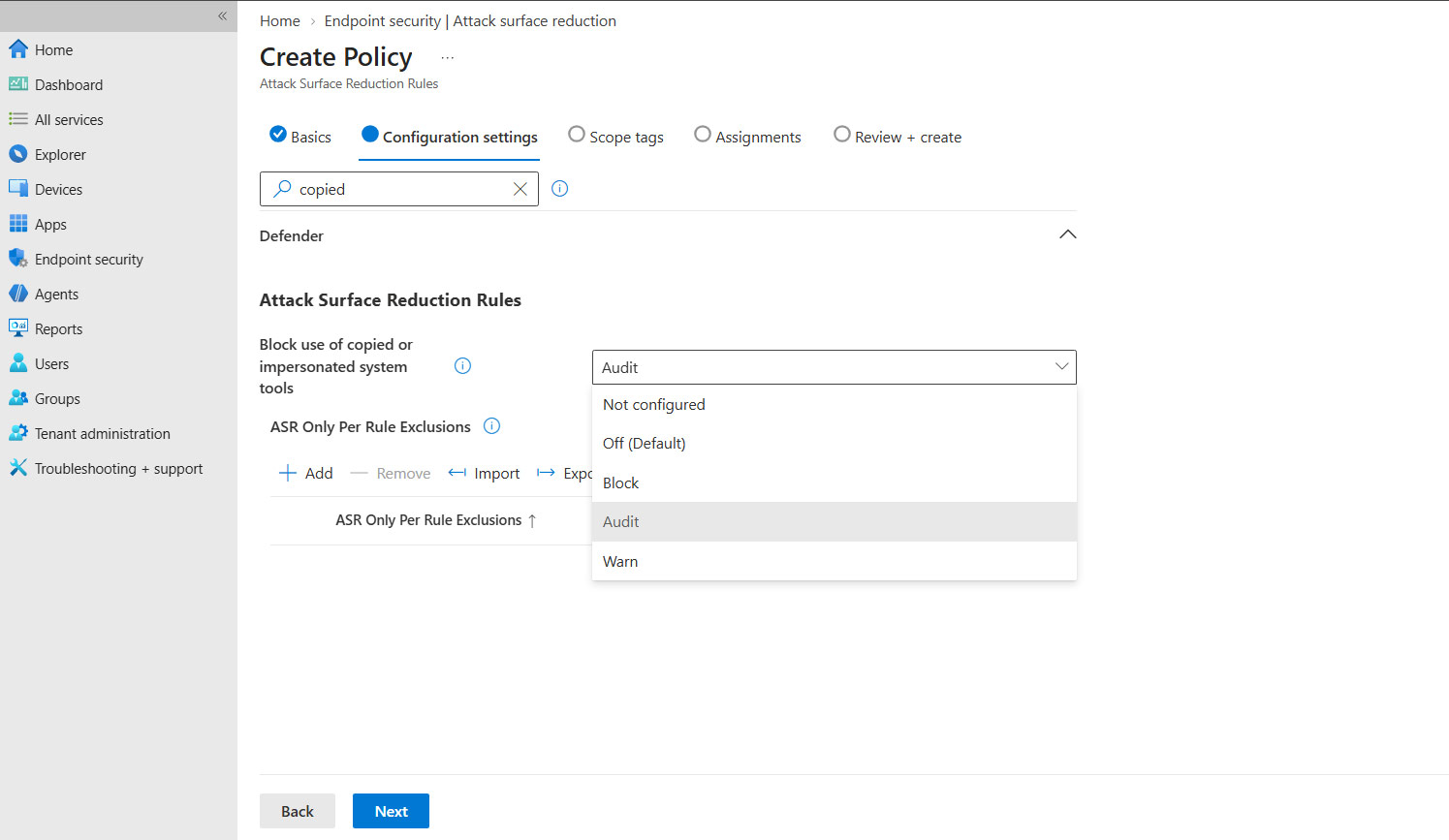Open the ellipsis menu beside Create Policy
The image size is (1449, 840).
click(448, 58)
